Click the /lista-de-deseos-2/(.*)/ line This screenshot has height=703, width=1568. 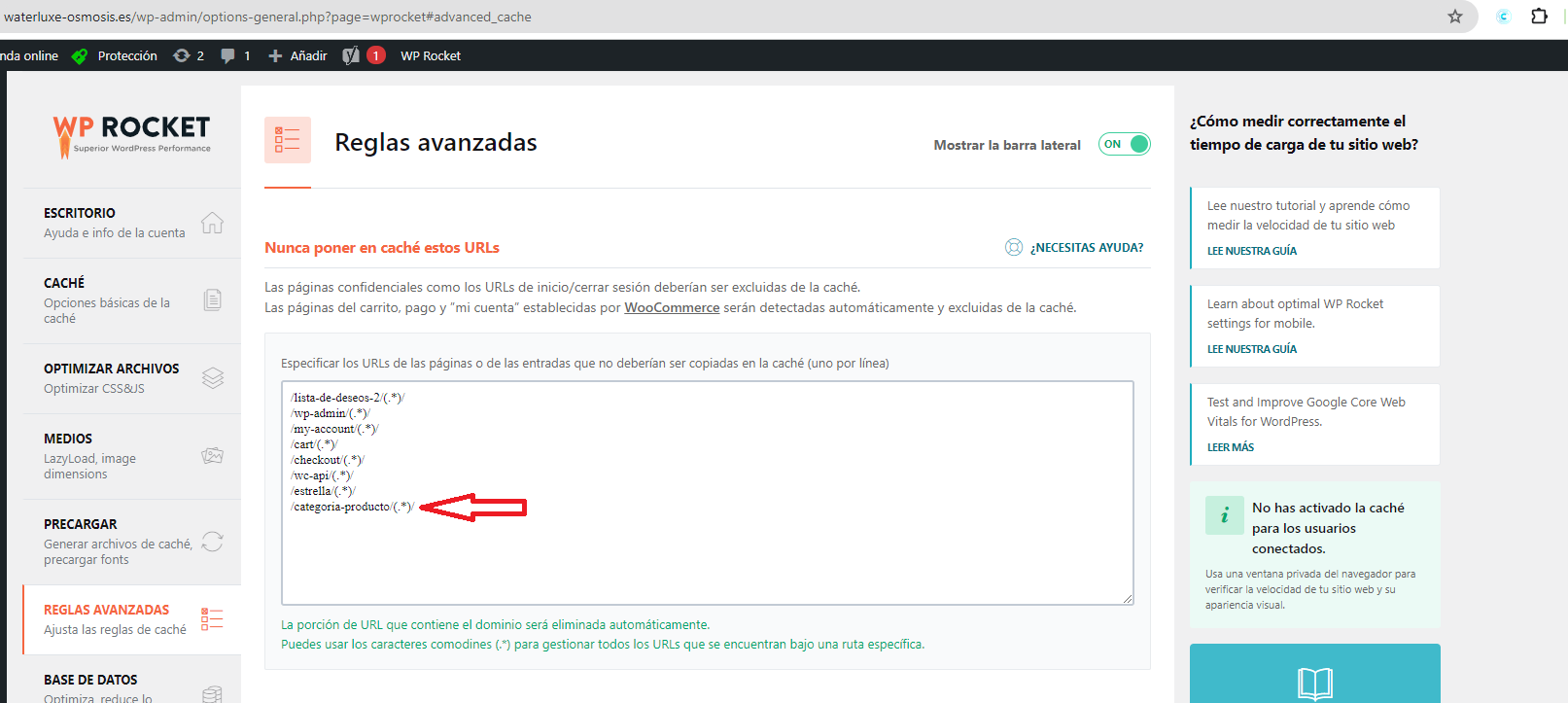point(347,398)
